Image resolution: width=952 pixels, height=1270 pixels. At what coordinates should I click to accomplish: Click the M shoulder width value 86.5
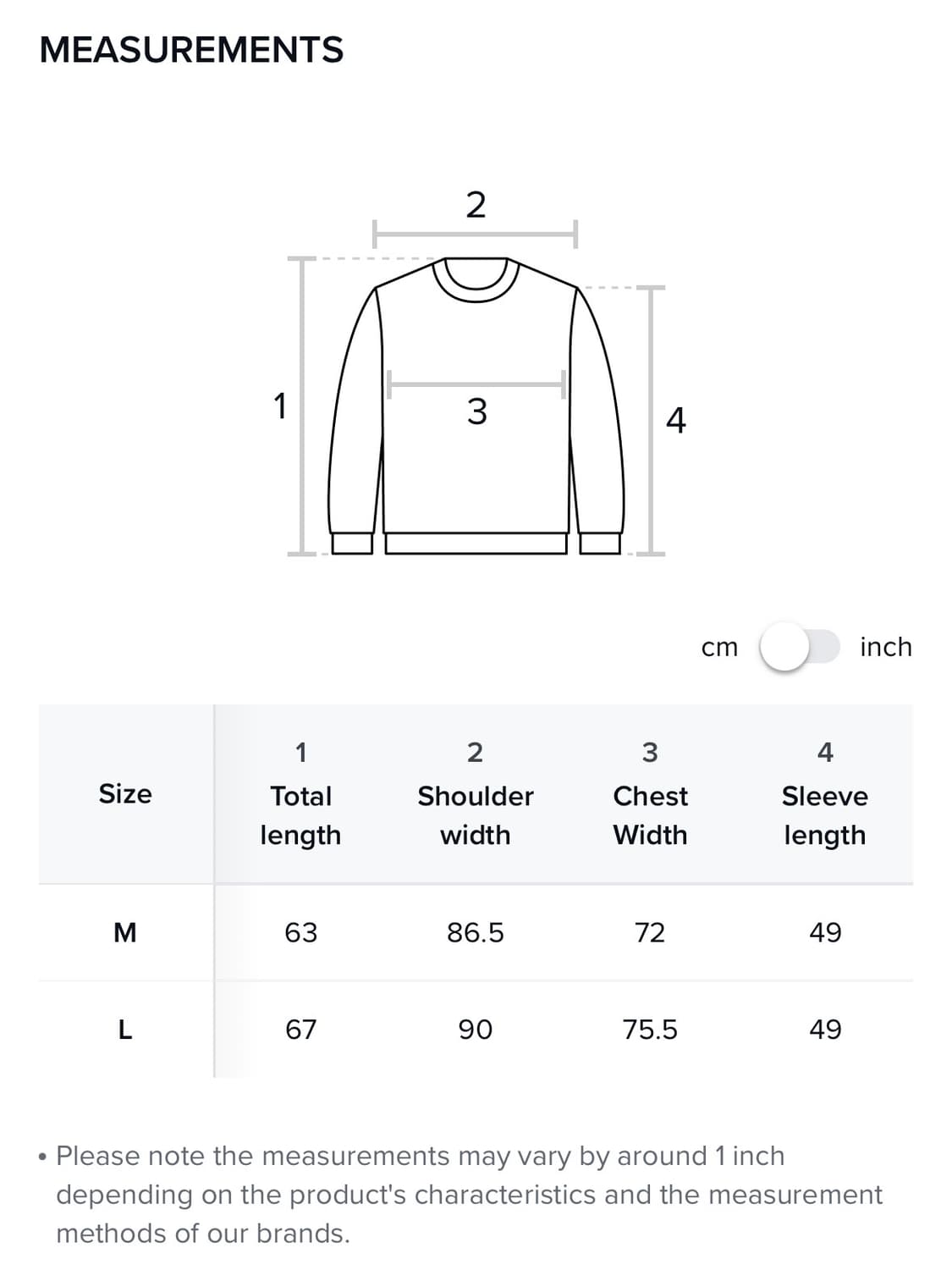click(x=476, y=933)
